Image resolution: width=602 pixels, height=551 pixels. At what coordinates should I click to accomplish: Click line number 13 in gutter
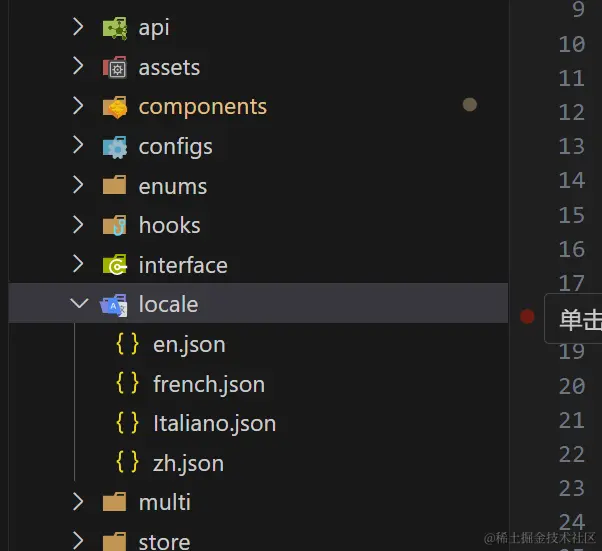point(571,146)
